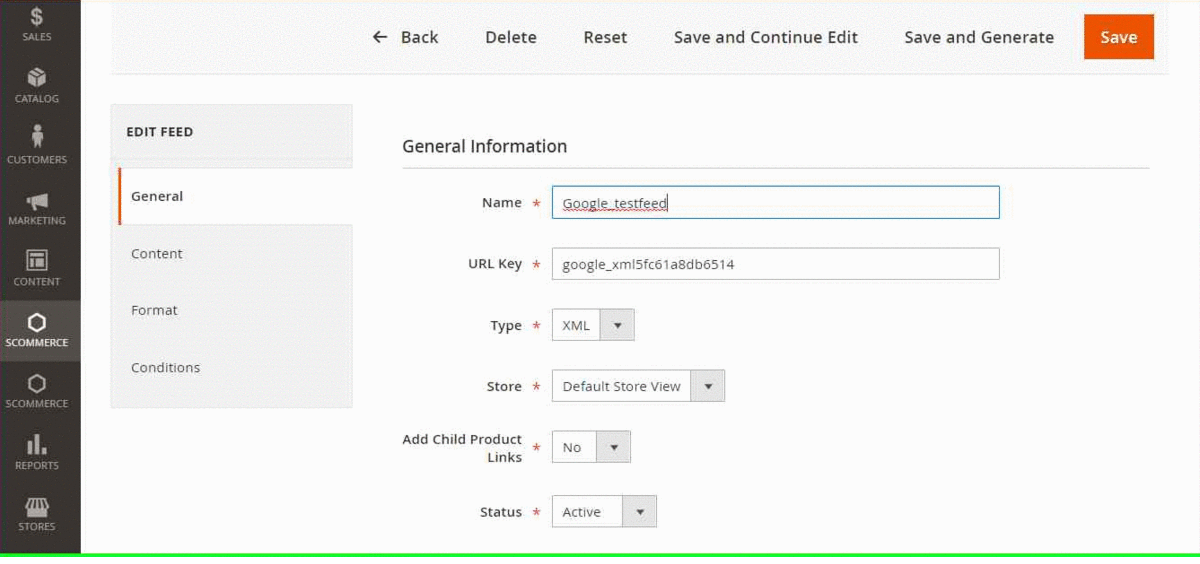Screen dimensions: 1200x564
Task: Switch to the Conditions tab
Action: tap(166, 368)
